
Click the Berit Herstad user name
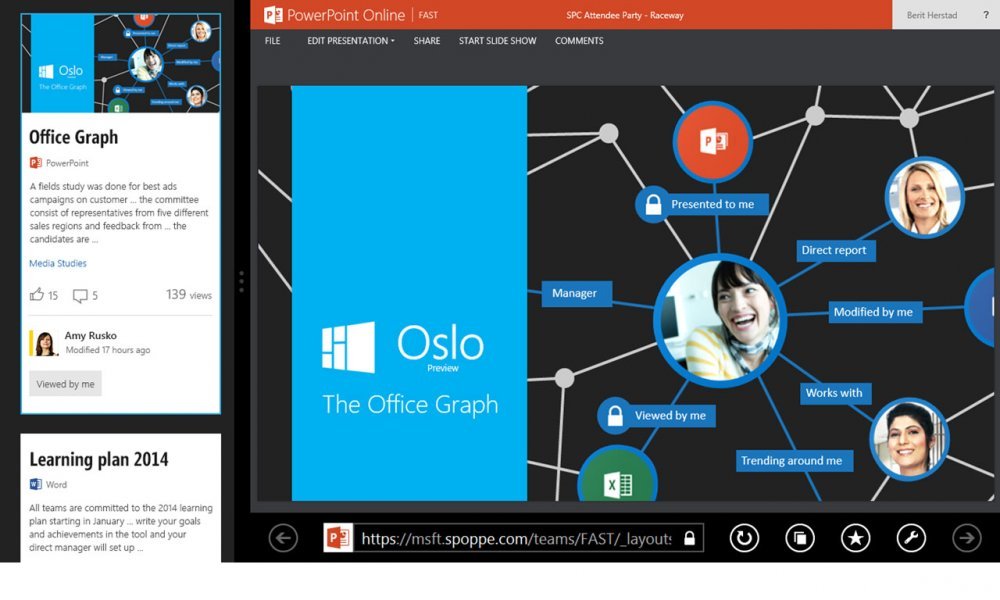pos(932,15)
